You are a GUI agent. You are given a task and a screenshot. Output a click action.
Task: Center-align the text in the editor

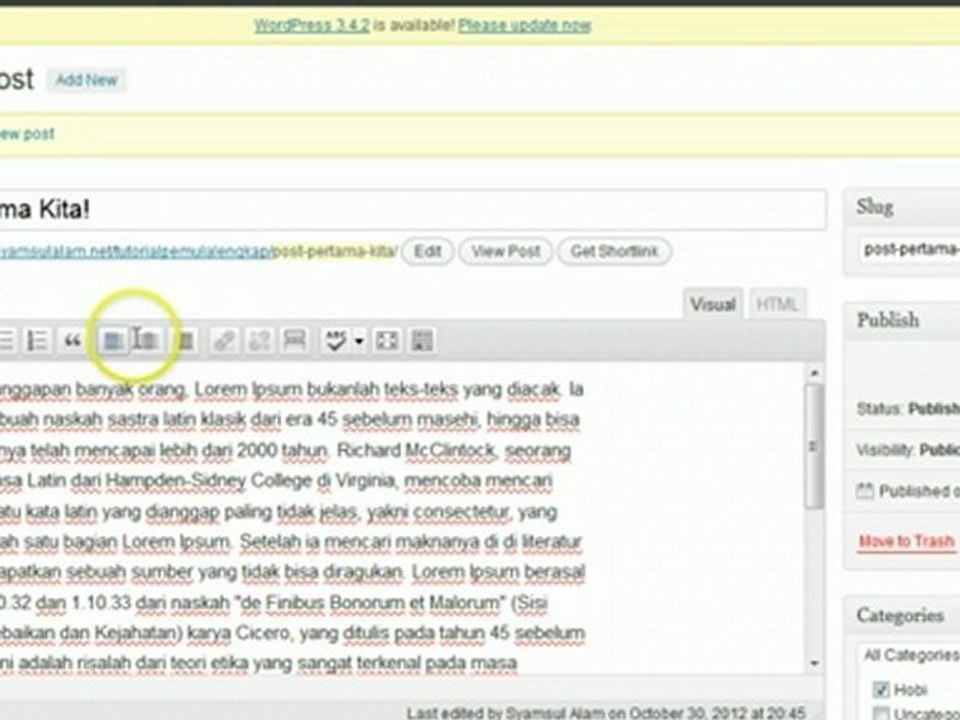(x=148, y=340)
